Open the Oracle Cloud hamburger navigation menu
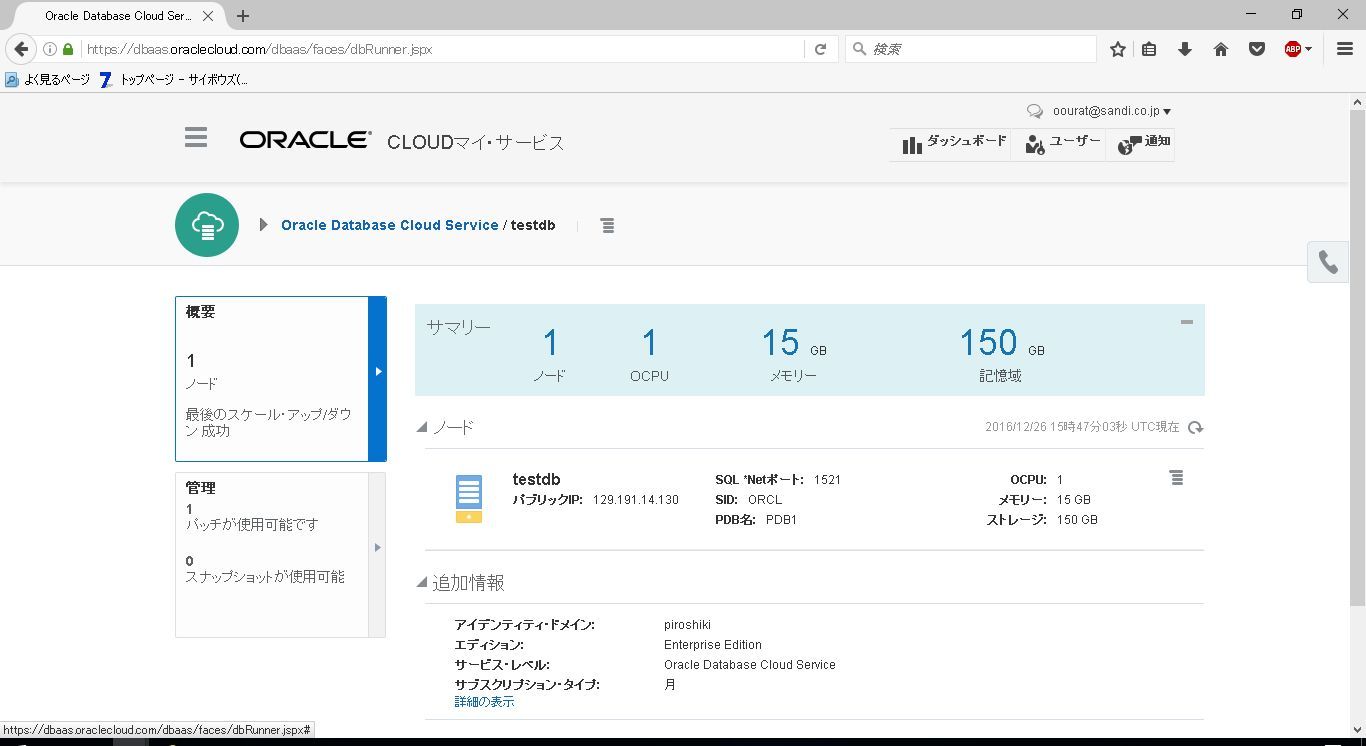The height and width of the screenshot is (746, 1366). click(196, 137)
